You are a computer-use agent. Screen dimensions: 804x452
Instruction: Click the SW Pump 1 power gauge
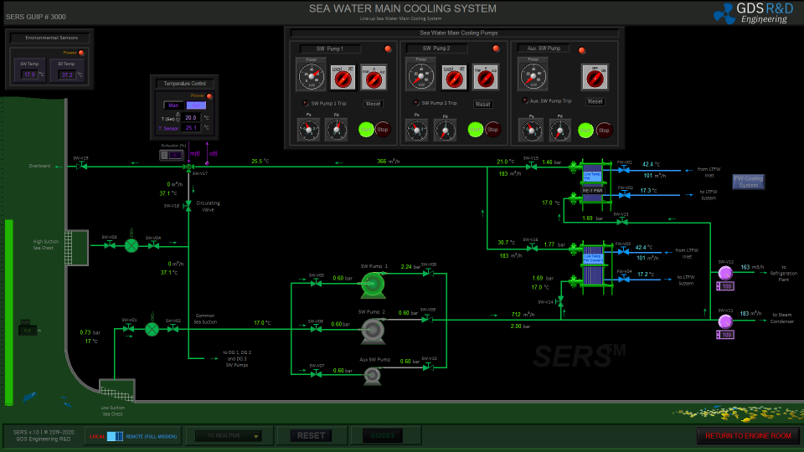[311, 75]
